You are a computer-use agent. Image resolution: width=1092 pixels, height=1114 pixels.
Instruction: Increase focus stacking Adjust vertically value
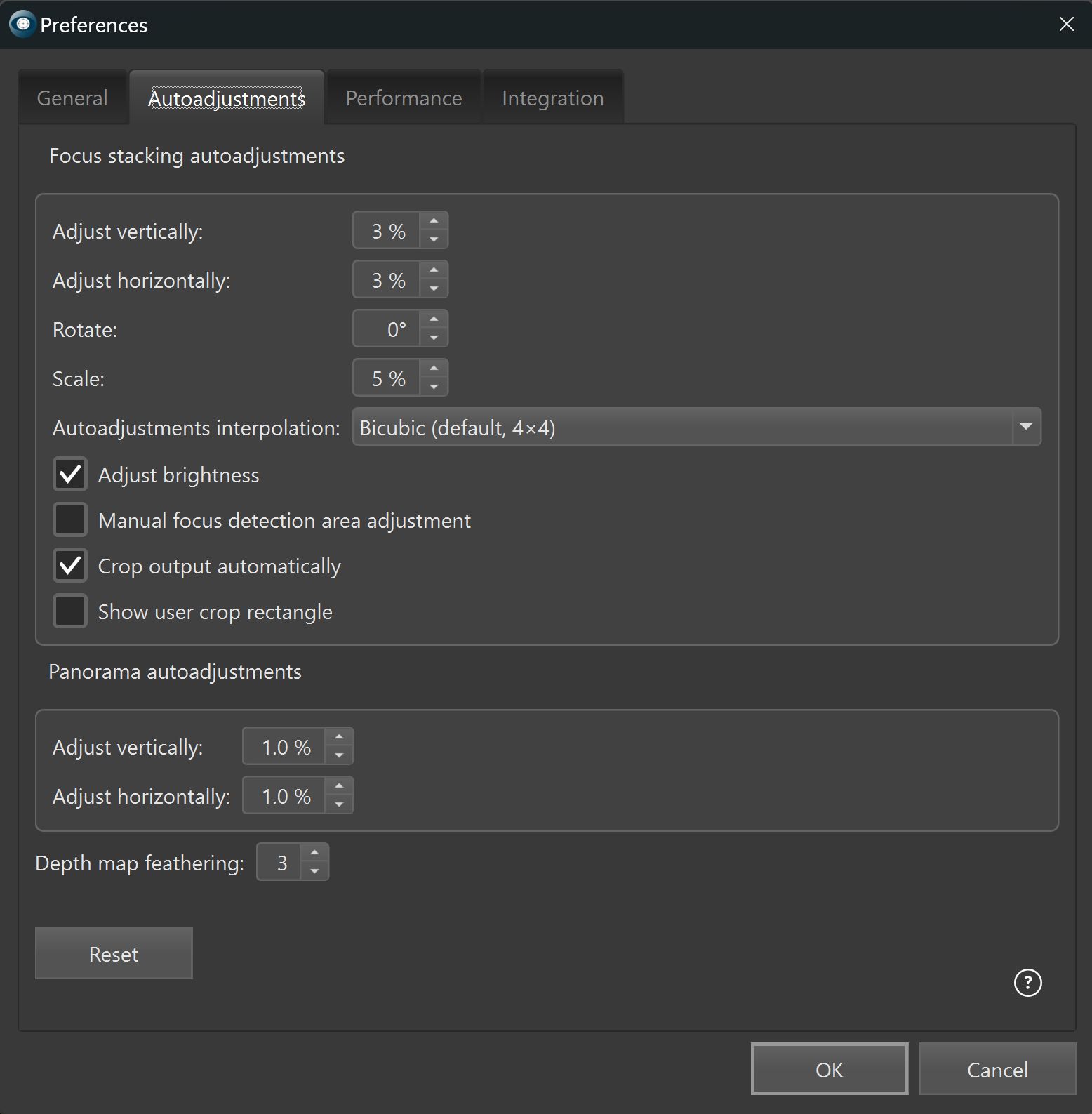[x=434, y=221]
